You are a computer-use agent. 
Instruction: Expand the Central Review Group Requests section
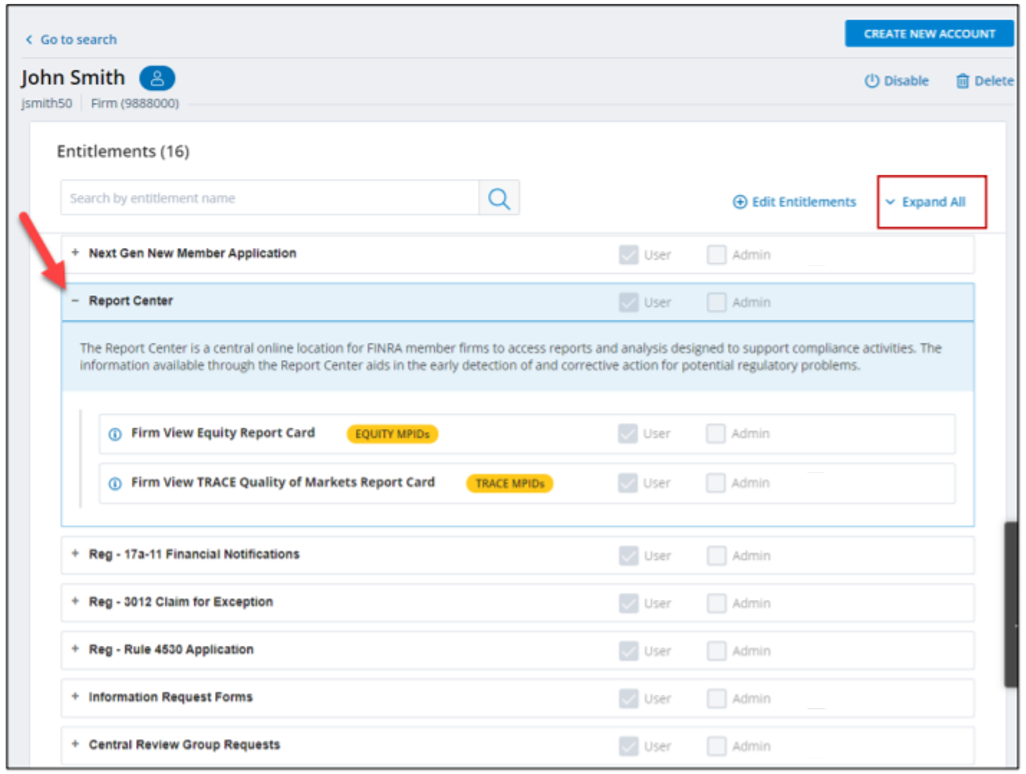coord(73,746)
